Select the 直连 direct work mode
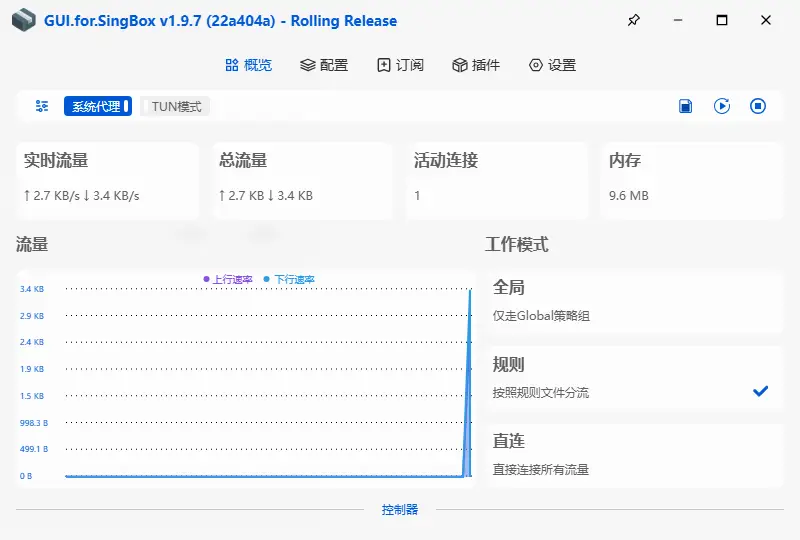Image resolution: width=800 pixels, height=540 pixels. pos(634,455)
